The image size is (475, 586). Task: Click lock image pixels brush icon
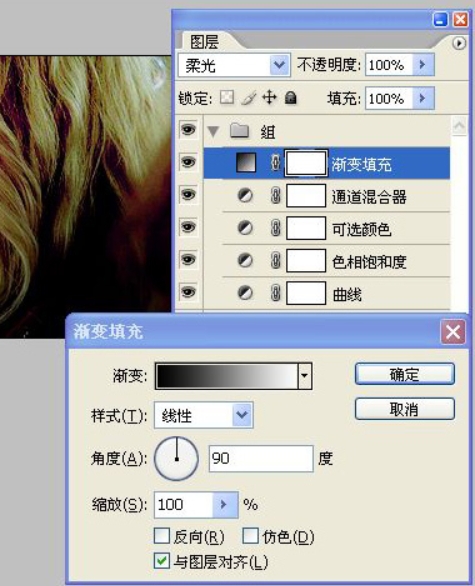[249, 98]
